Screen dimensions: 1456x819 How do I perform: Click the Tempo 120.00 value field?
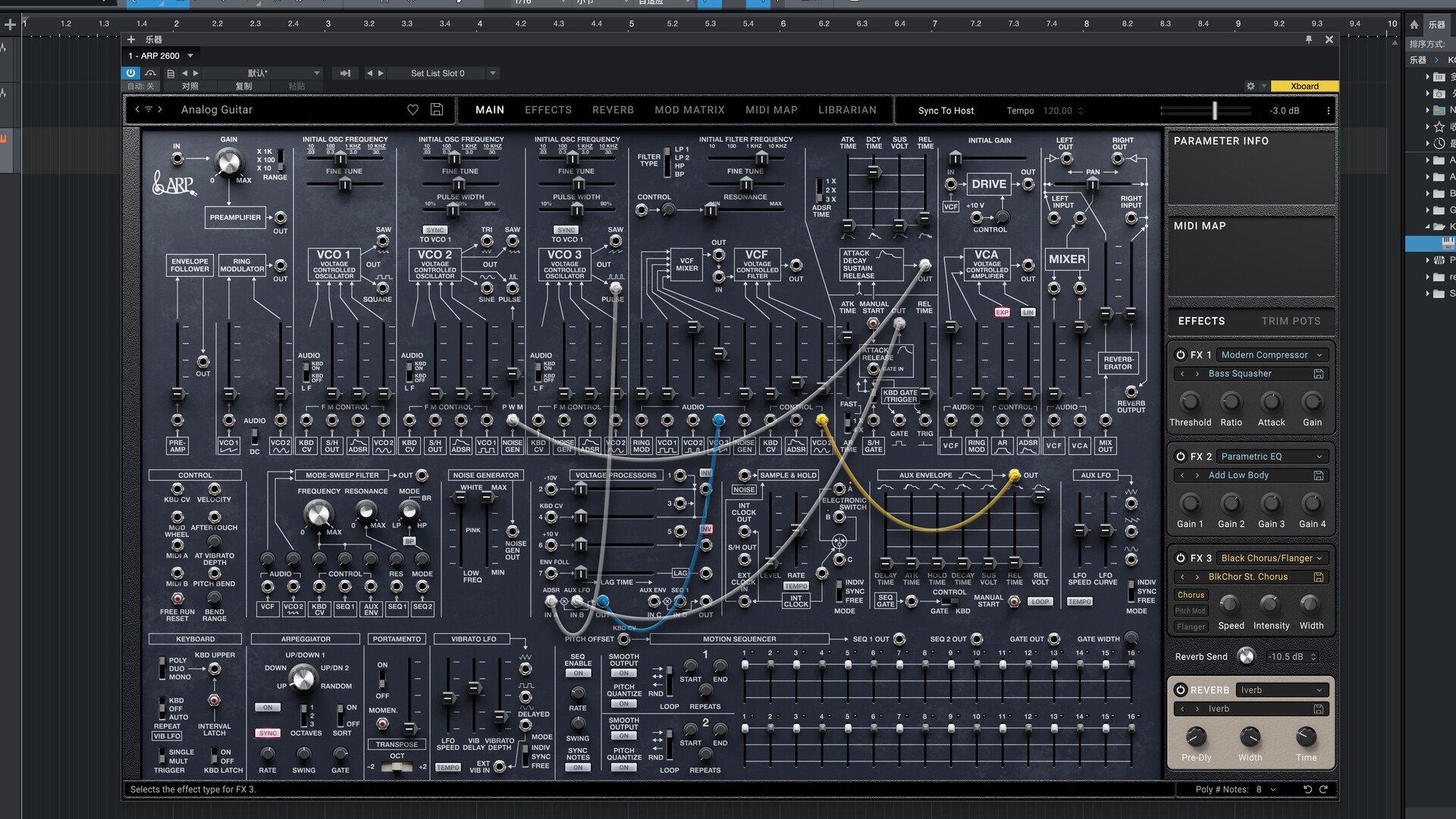1058,111
